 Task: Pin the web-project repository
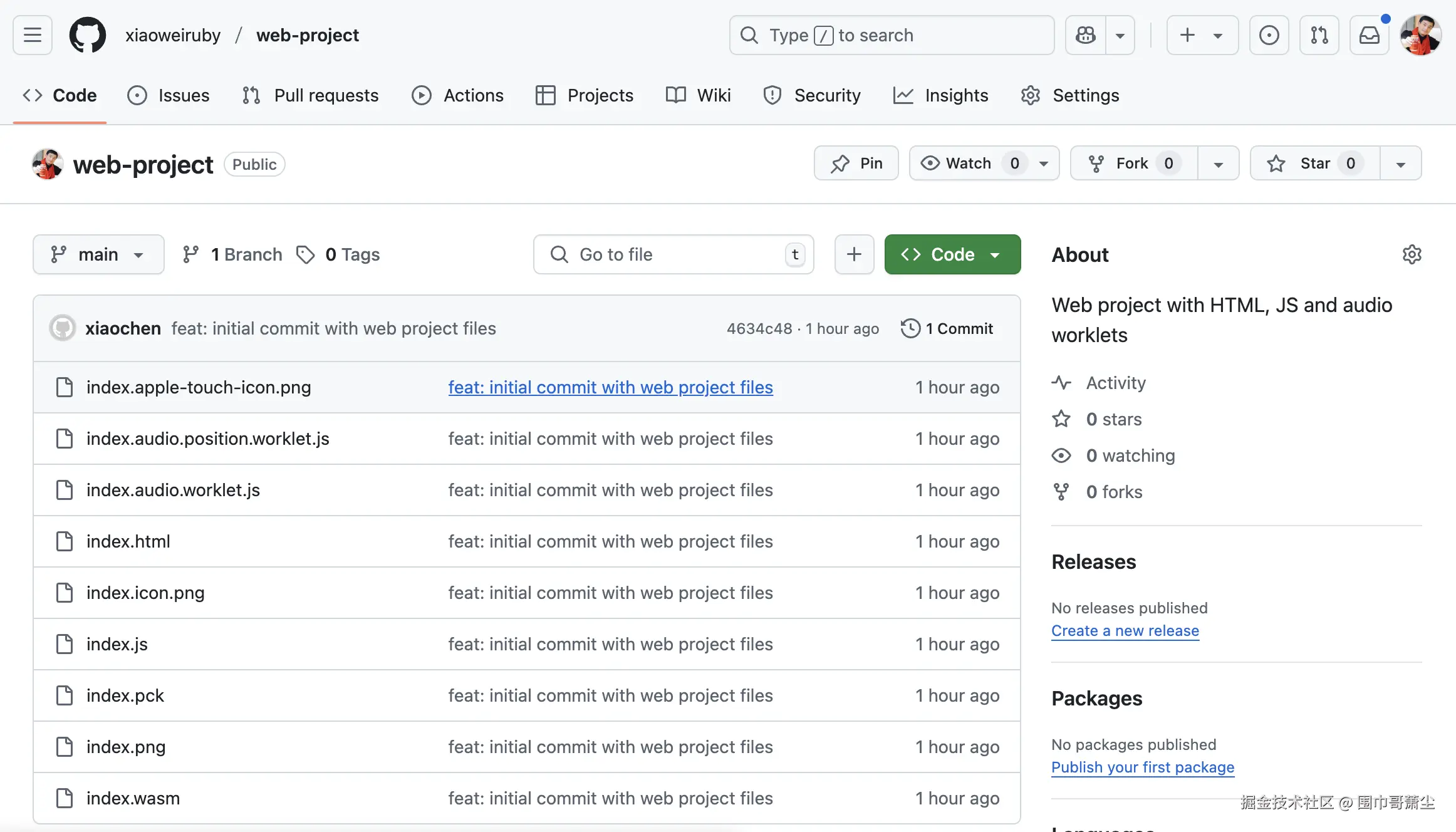[856, 164]
